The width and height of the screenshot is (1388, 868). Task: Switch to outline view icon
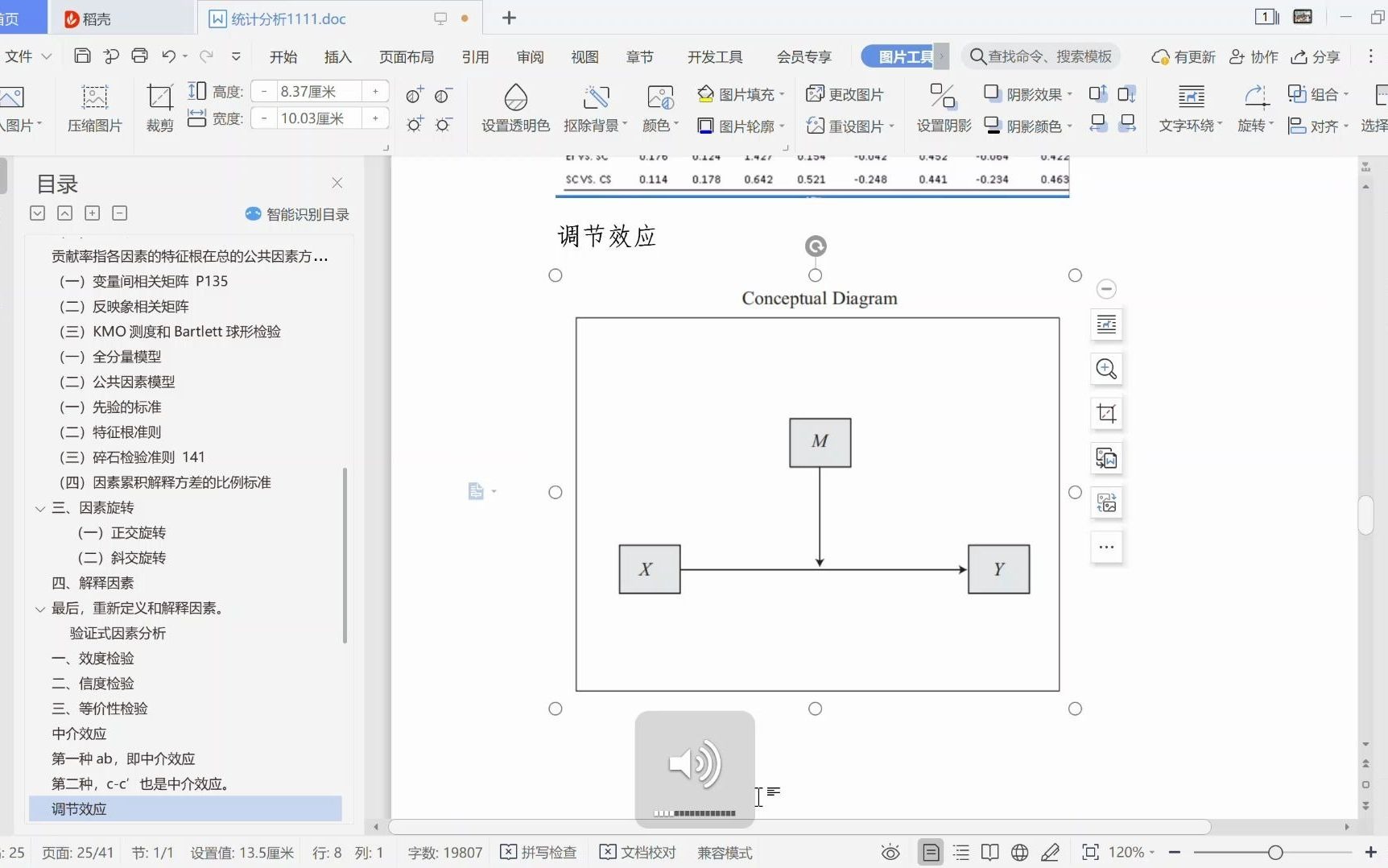click(961, 852)
